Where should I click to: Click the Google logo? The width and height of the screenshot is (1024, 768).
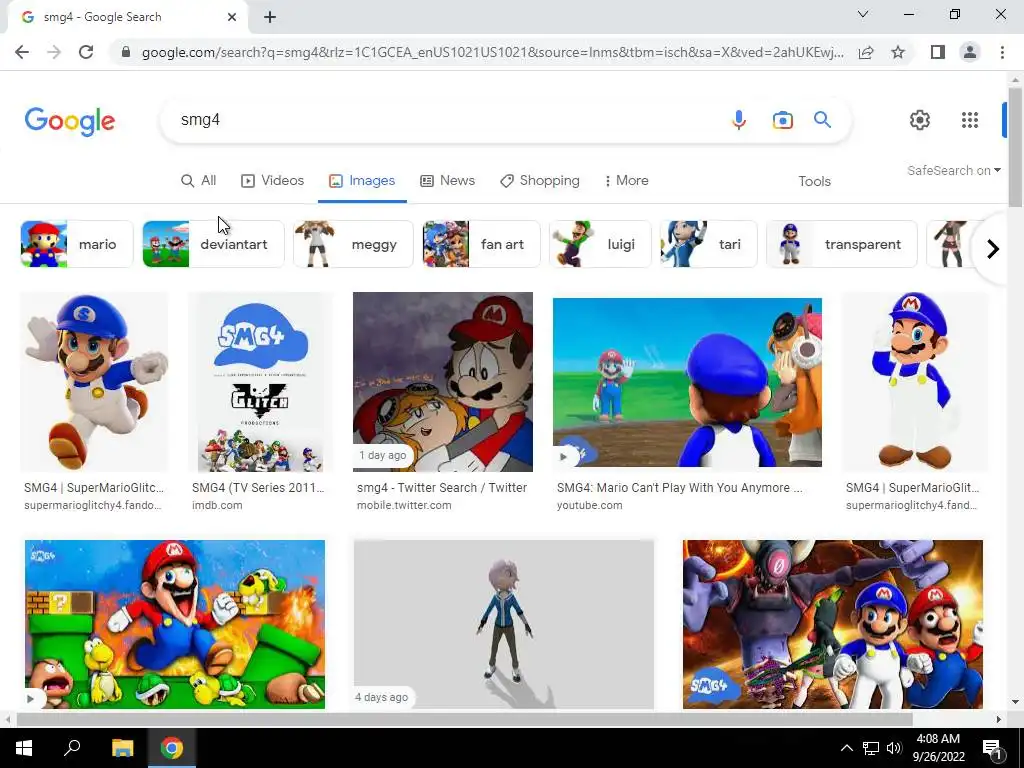70,121
